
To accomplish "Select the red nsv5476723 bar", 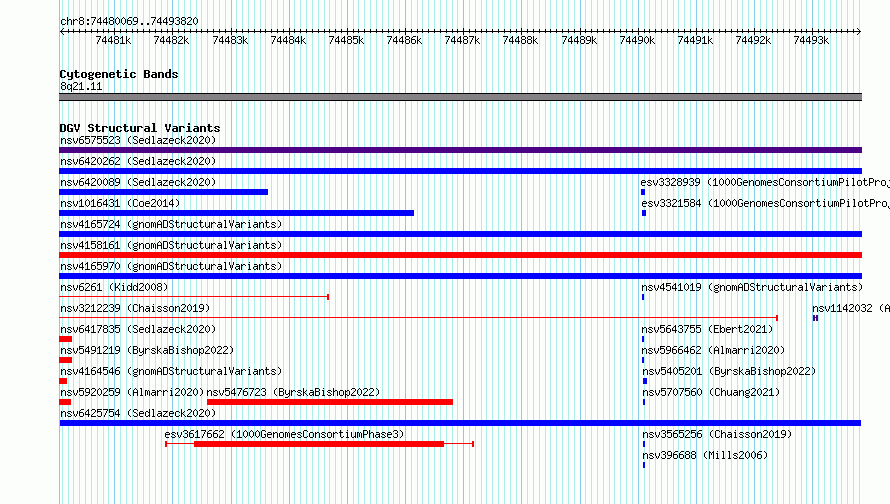I will (330, 402).
